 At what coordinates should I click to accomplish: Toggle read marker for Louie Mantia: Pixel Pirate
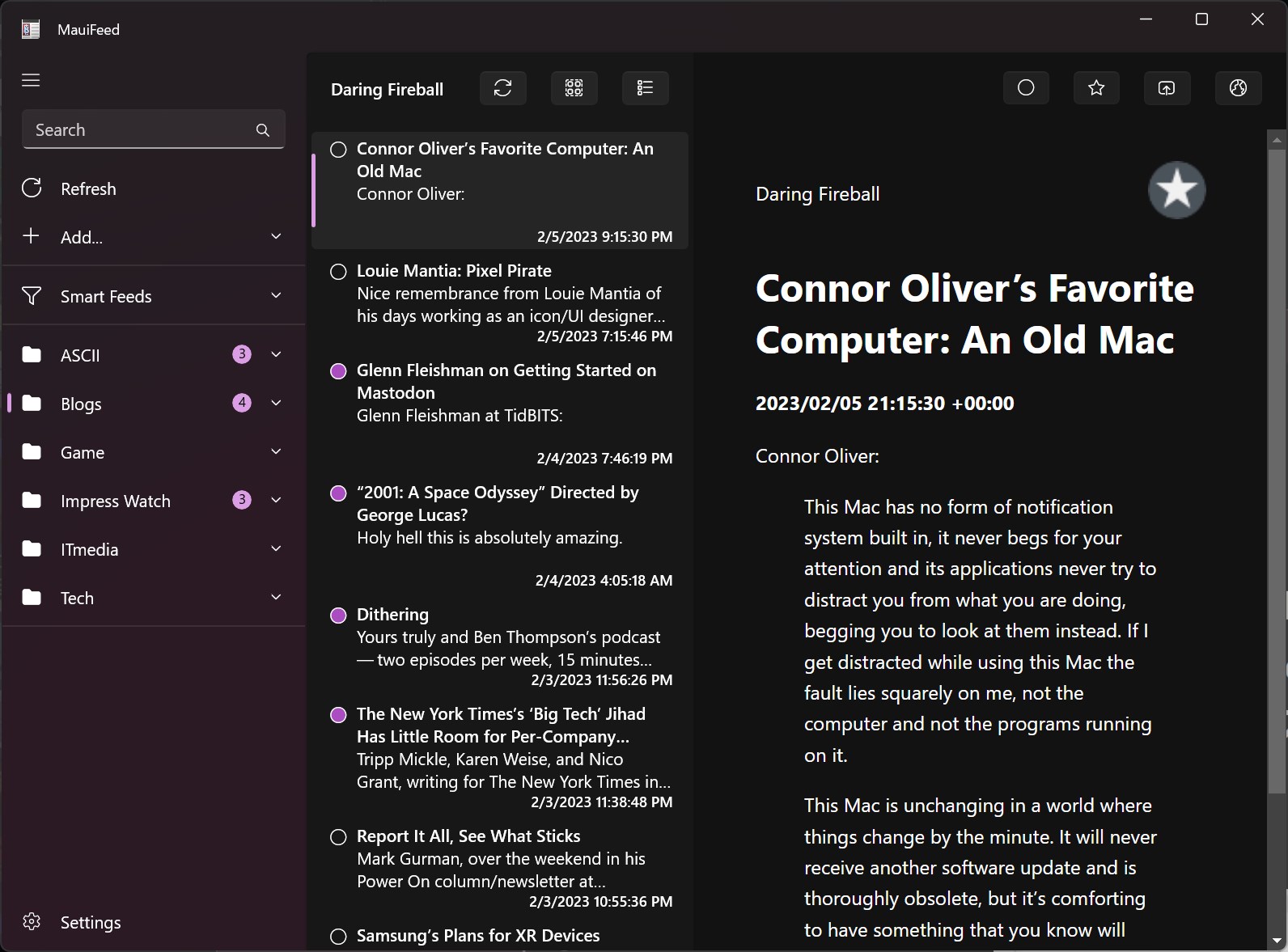tap(339, 272)
